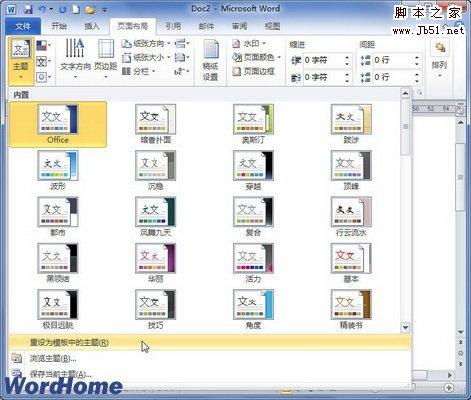Open the theme fonts dropdown
Screen dimensions: 471x400
(44, 62)
